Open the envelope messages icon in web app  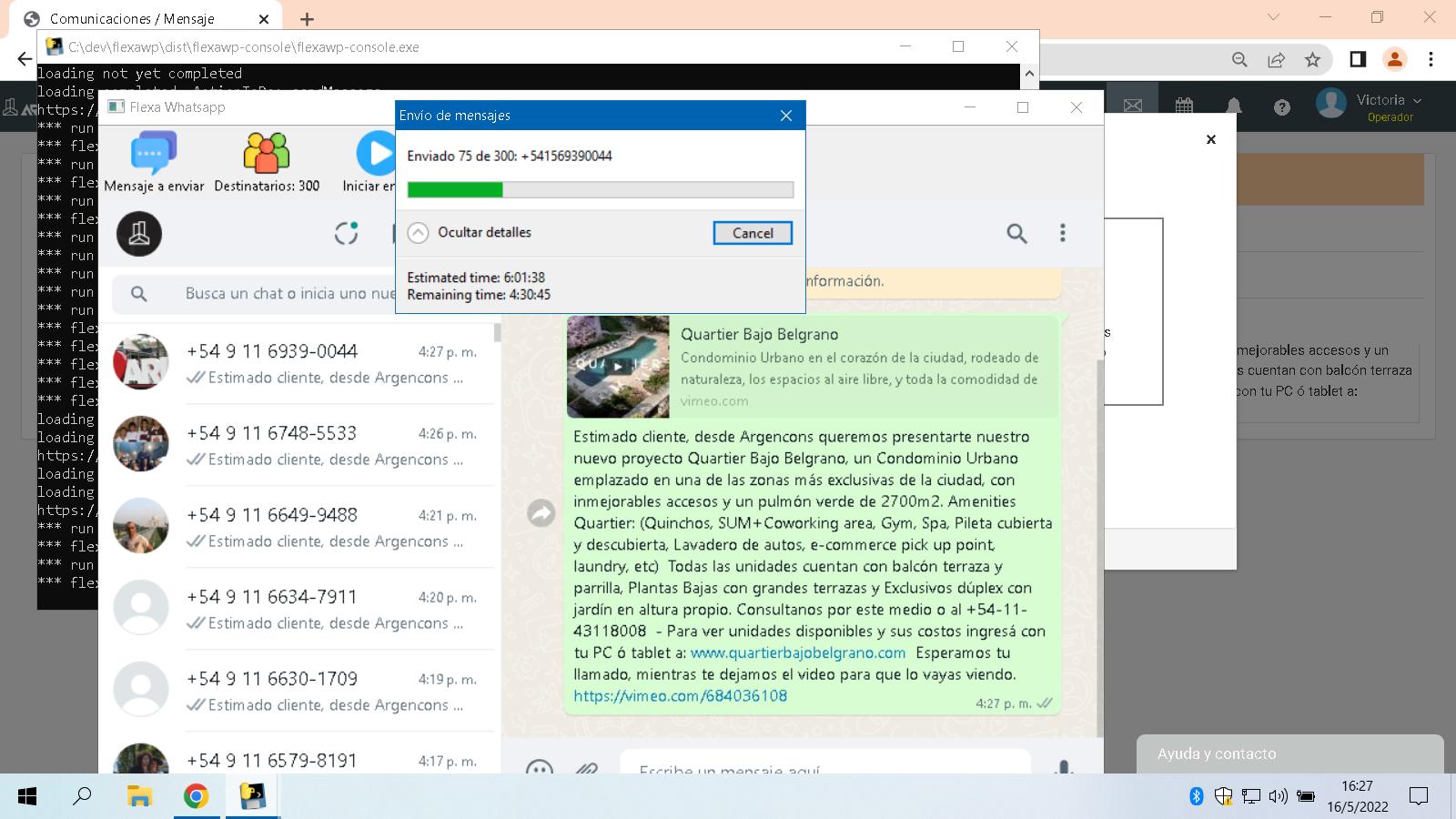1133,106
